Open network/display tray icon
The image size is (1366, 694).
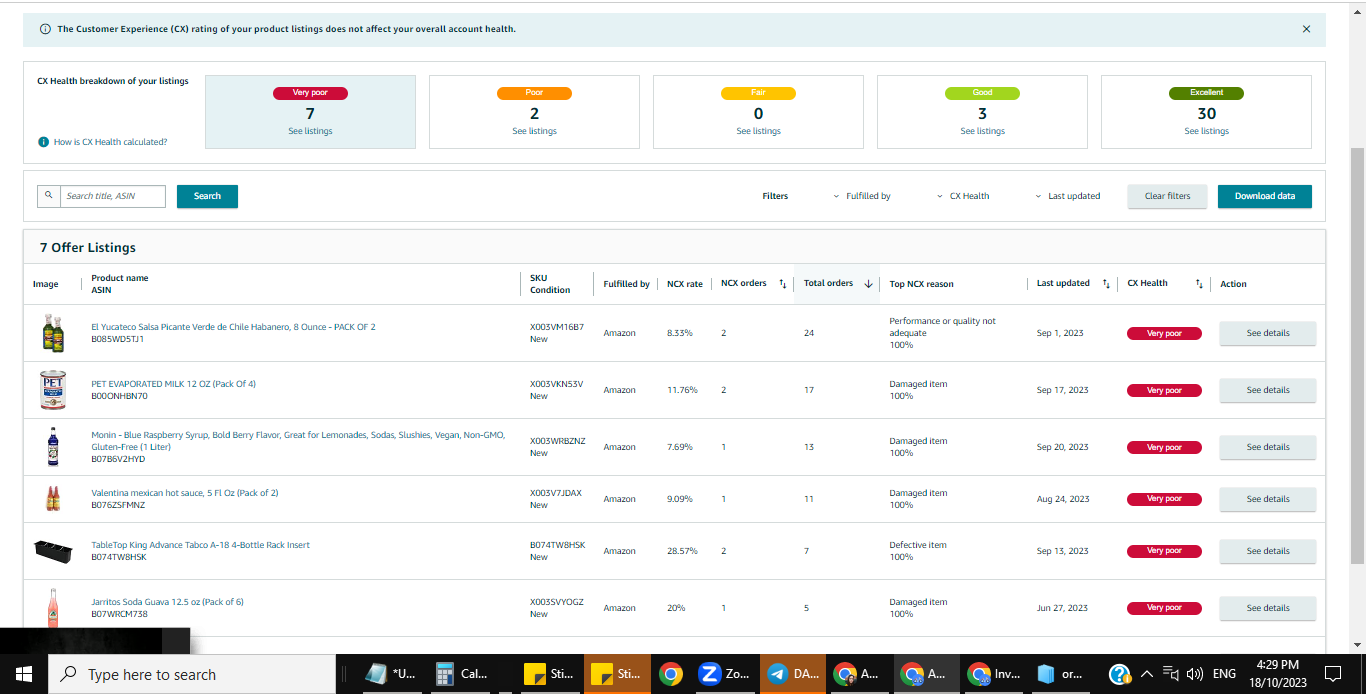coord(1171,674)
